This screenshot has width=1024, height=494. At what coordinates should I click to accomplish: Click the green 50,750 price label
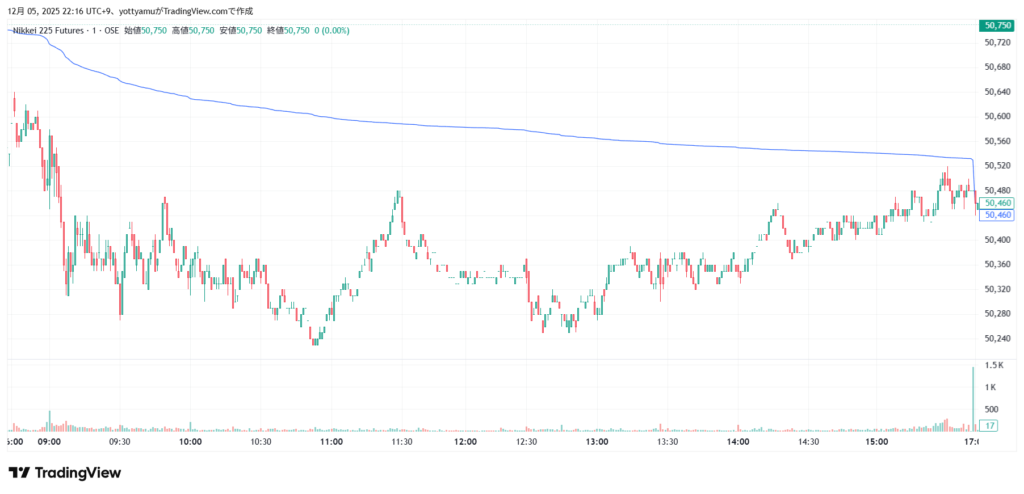tap(998, 25)
